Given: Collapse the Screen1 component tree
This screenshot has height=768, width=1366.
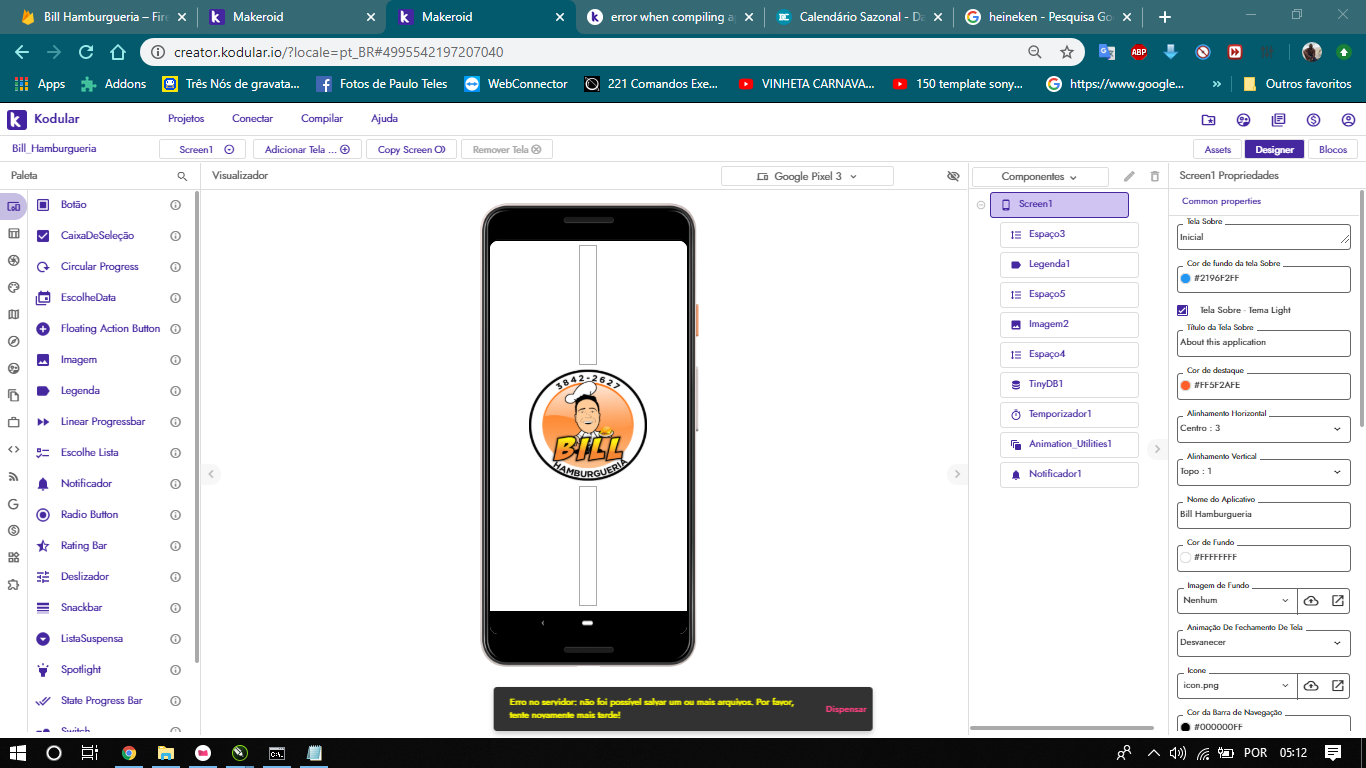Looking at the screenshot, I should click(981, 205).
